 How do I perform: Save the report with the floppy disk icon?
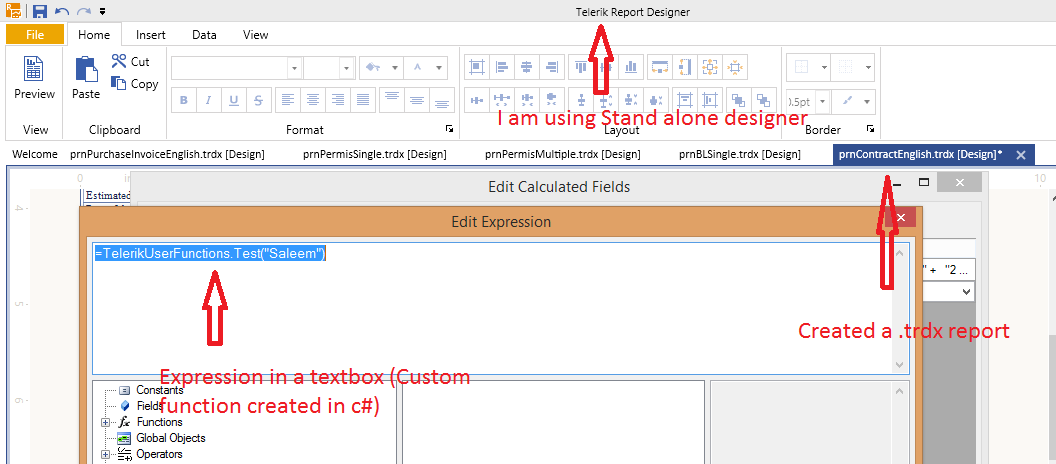click(40, 11)
